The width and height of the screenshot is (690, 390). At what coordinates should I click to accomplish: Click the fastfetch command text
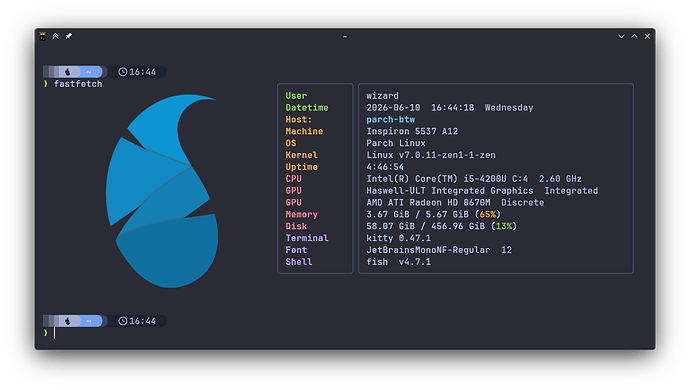(78, 84)
